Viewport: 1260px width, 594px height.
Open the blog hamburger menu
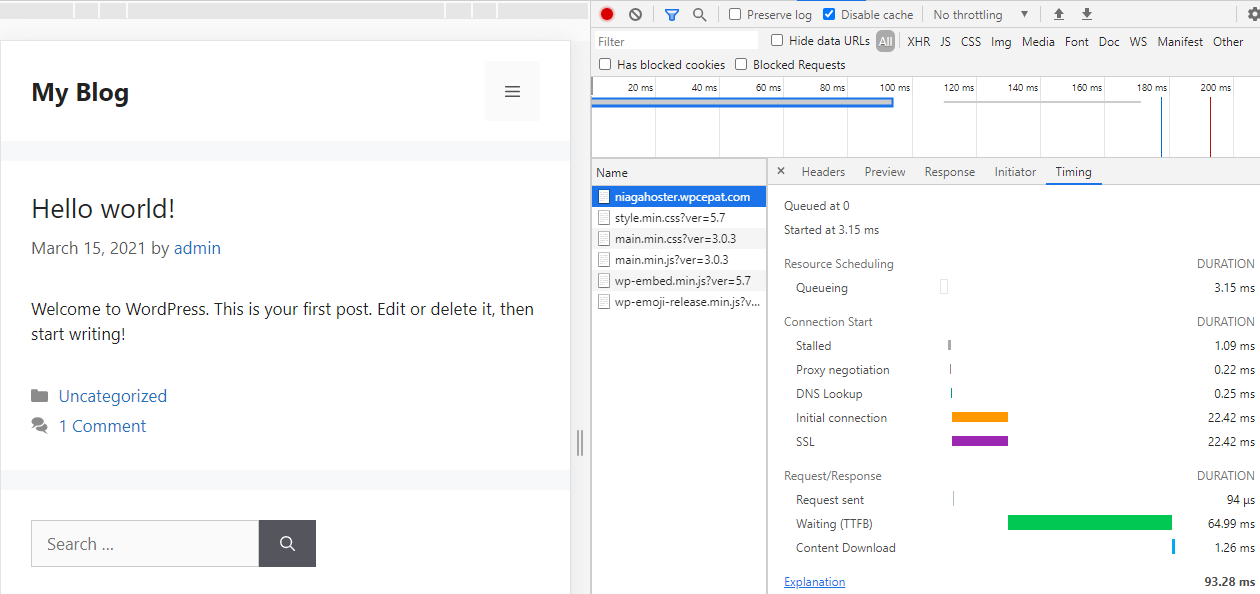pos(512,91)
